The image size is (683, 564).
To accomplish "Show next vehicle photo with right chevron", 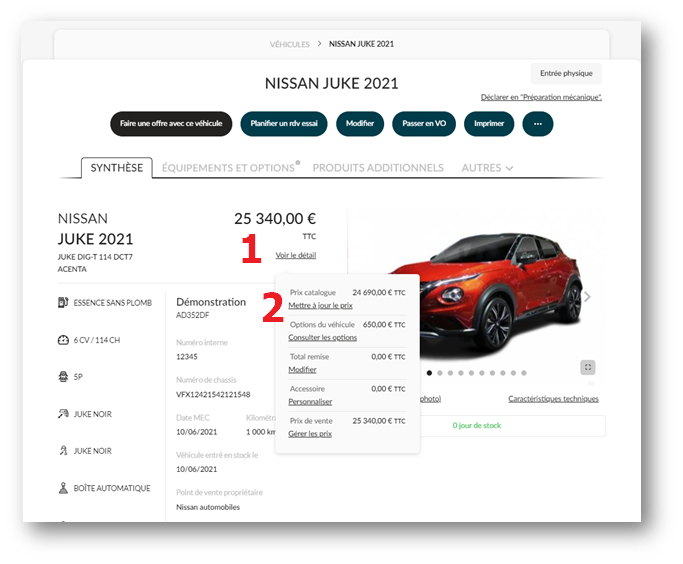I will (588, 297).
